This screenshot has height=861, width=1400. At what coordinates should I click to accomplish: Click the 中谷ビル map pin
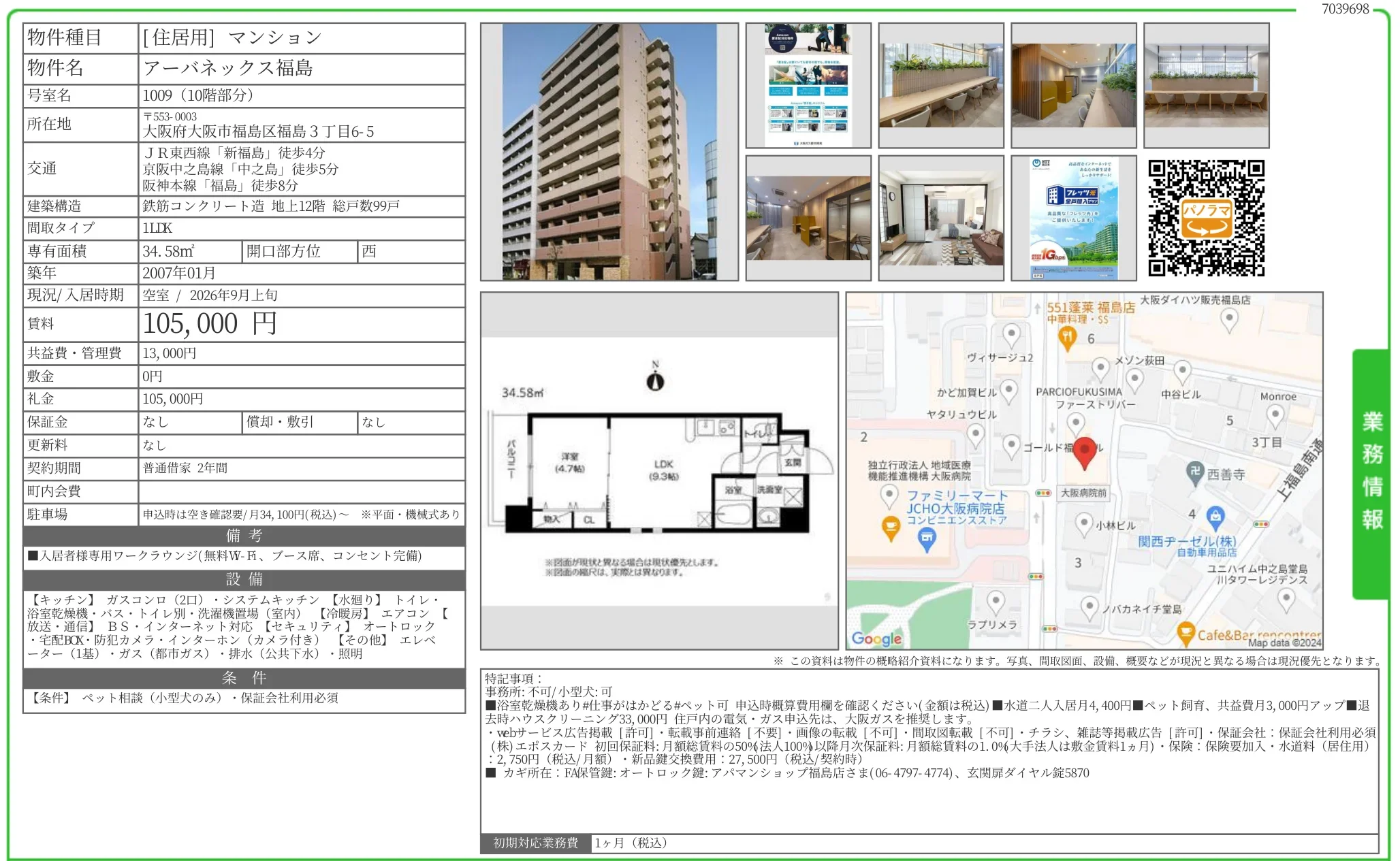1183,372
